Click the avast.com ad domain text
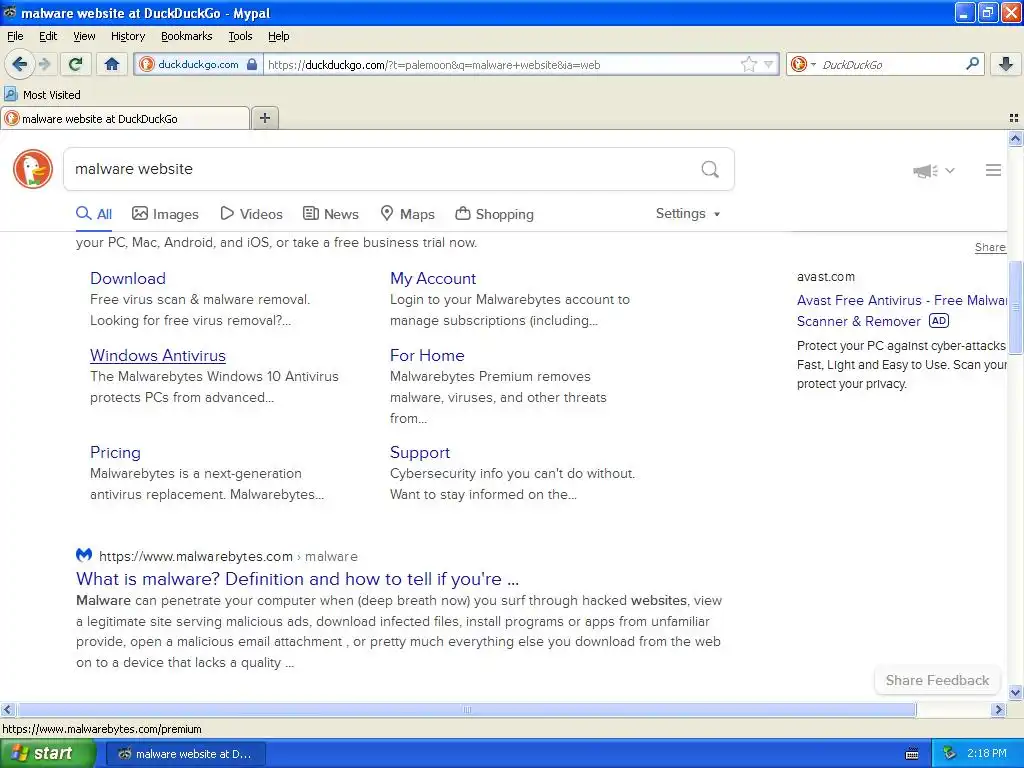 tap(825, 277)
